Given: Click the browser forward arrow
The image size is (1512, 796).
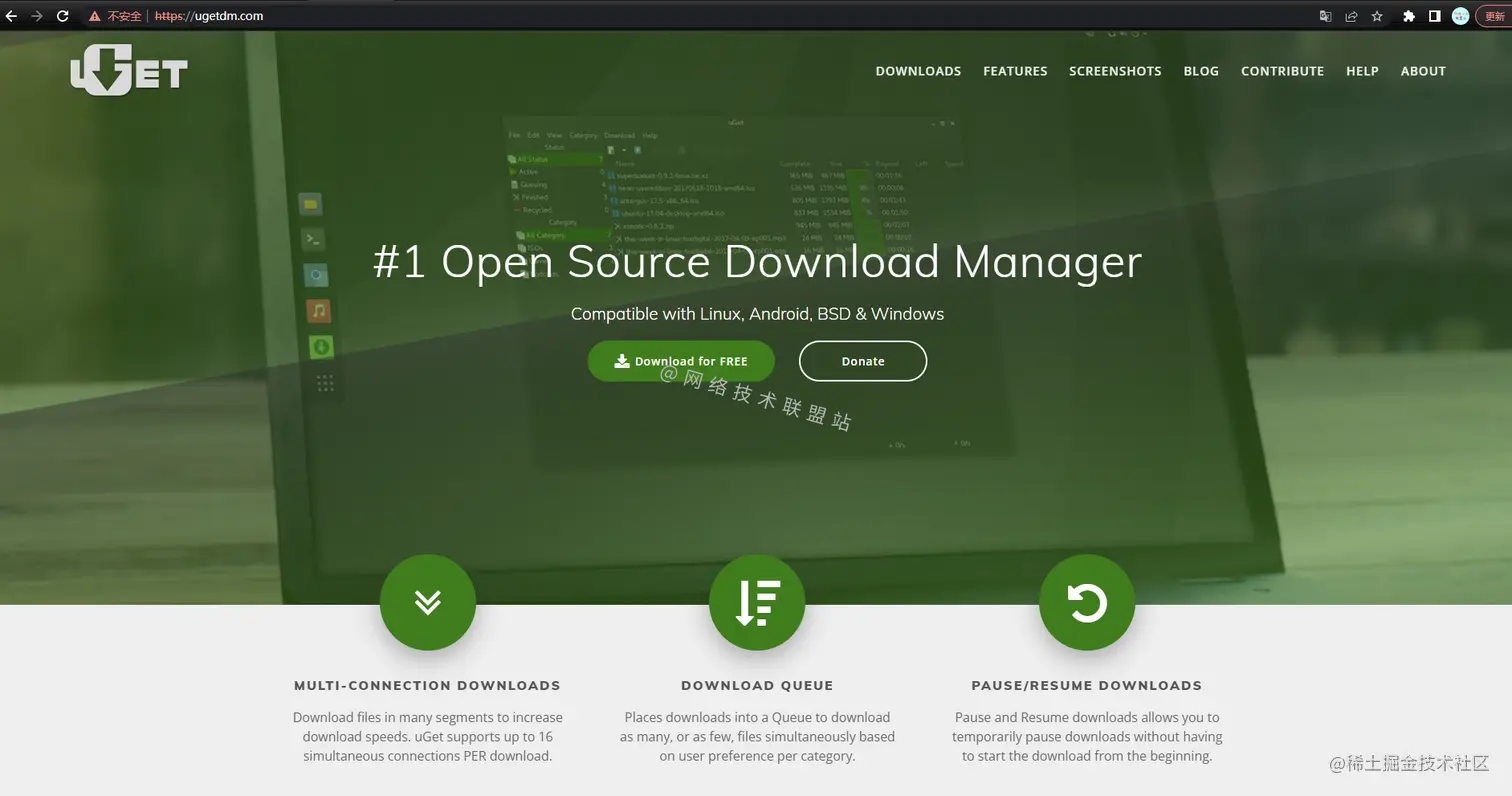Looking at the screenshot, I should click(x=37, y=16).
